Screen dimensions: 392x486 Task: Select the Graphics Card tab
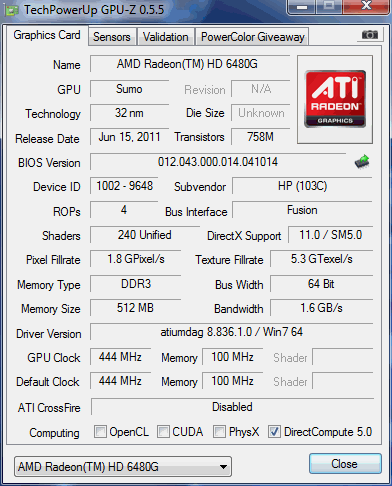pyautogui.click(x=47, y=35)
